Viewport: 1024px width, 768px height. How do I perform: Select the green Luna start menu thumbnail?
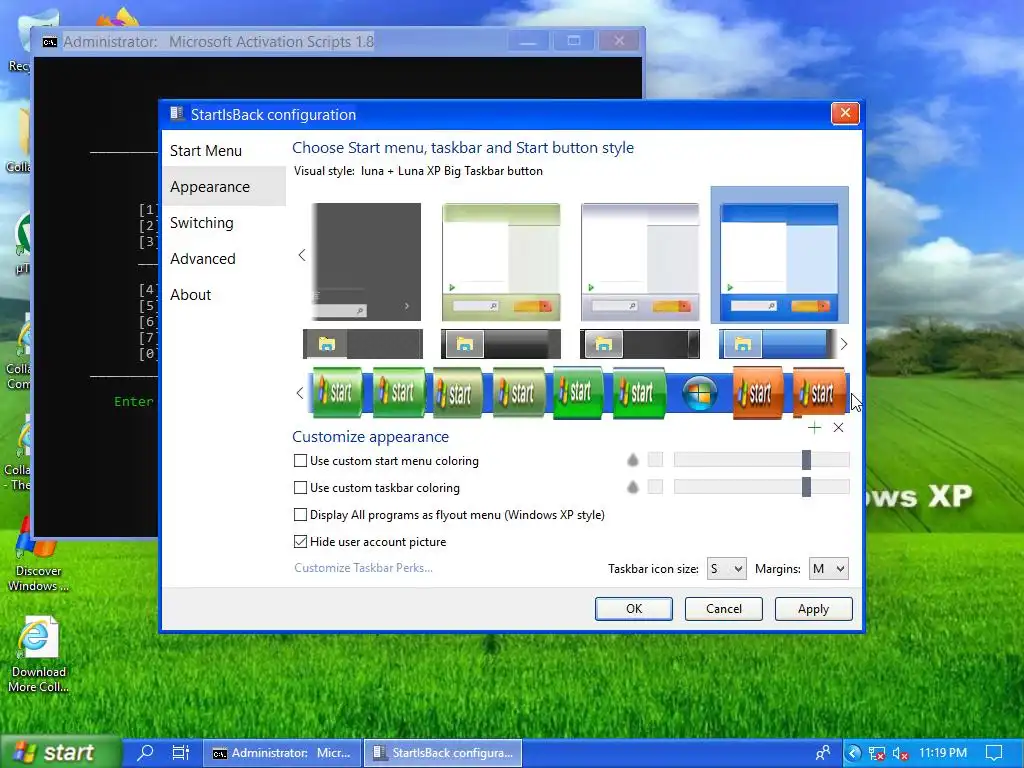[501, 261]
